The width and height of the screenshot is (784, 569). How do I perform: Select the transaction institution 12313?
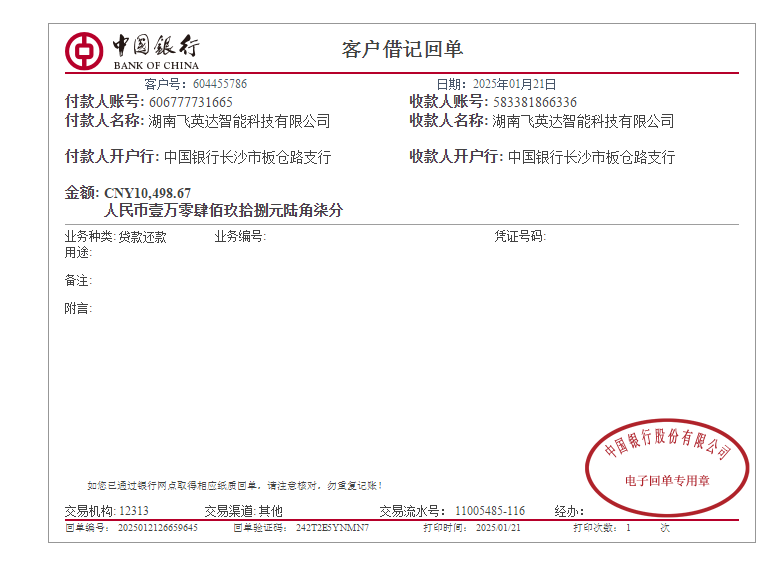click(x=134, y=511)
